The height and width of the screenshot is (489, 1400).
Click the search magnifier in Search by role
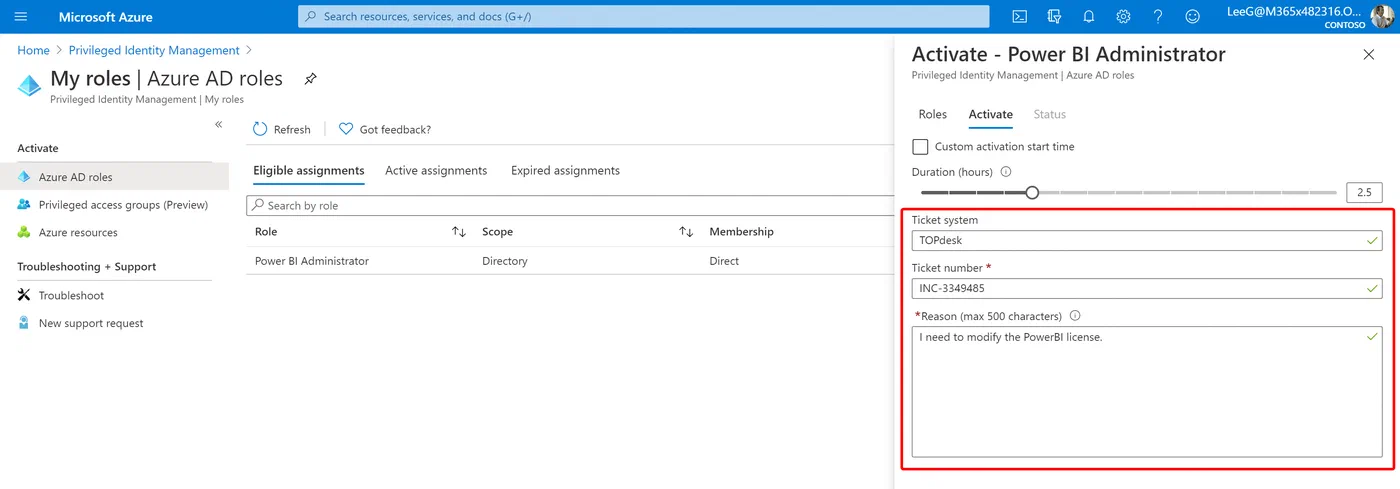click(259, 205)
